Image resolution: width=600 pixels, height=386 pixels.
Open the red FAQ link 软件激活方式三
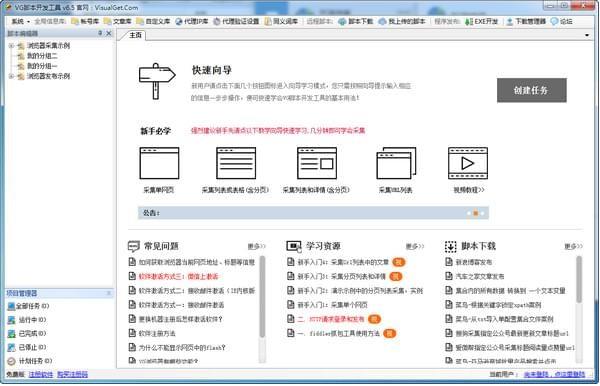(178, 276)
